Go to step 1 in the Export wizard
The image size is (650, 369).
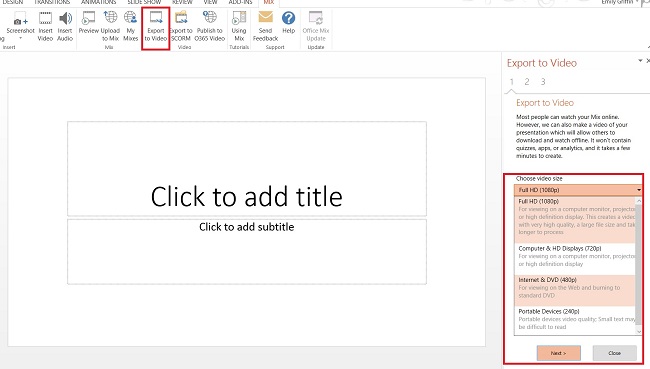click(512, 82)
